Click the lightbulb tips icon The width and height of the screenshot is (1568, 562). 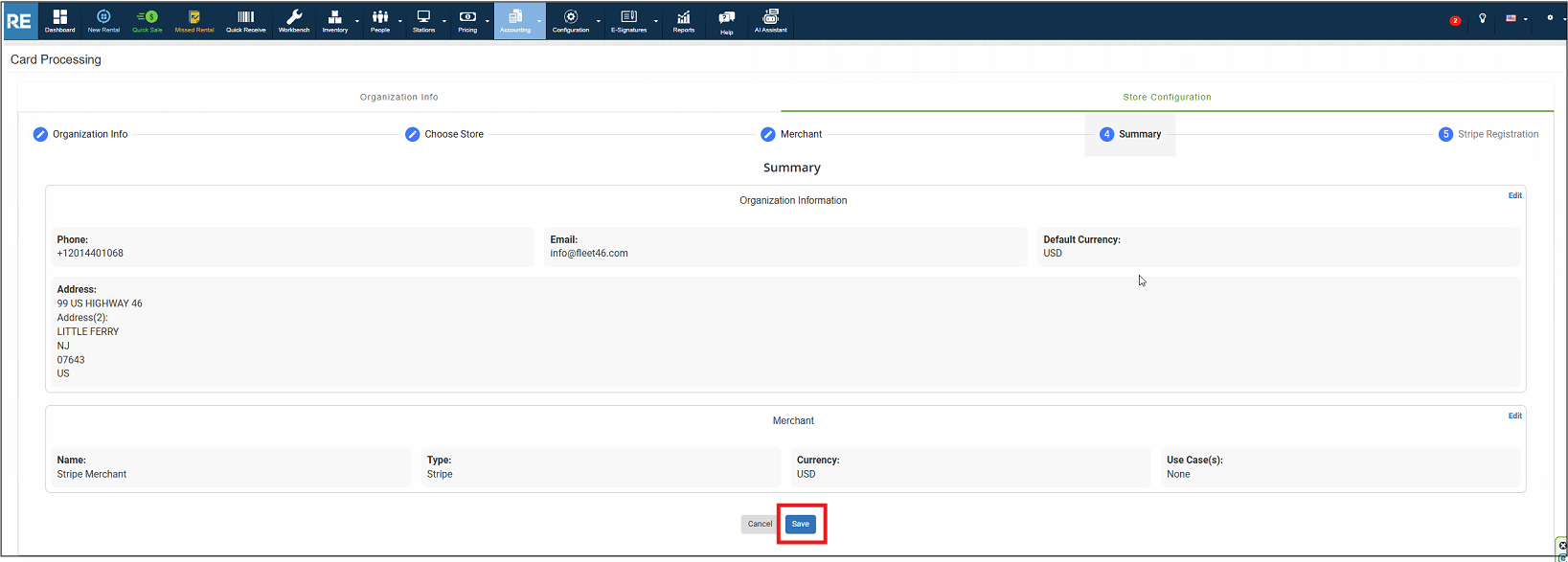(x=1483, y=18)
